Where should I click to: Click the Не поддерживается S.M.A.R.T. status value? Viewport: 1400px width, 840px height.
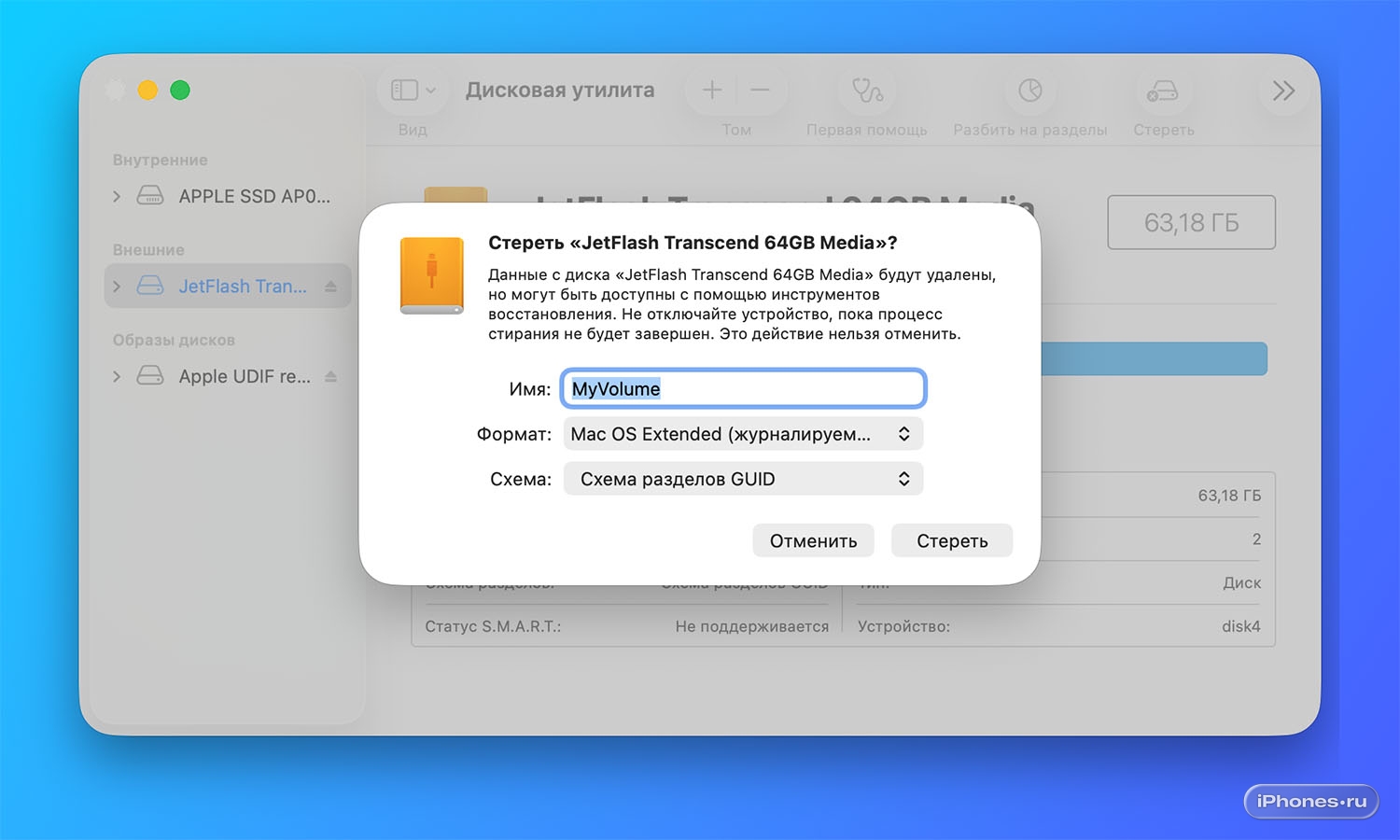(752, 626)
